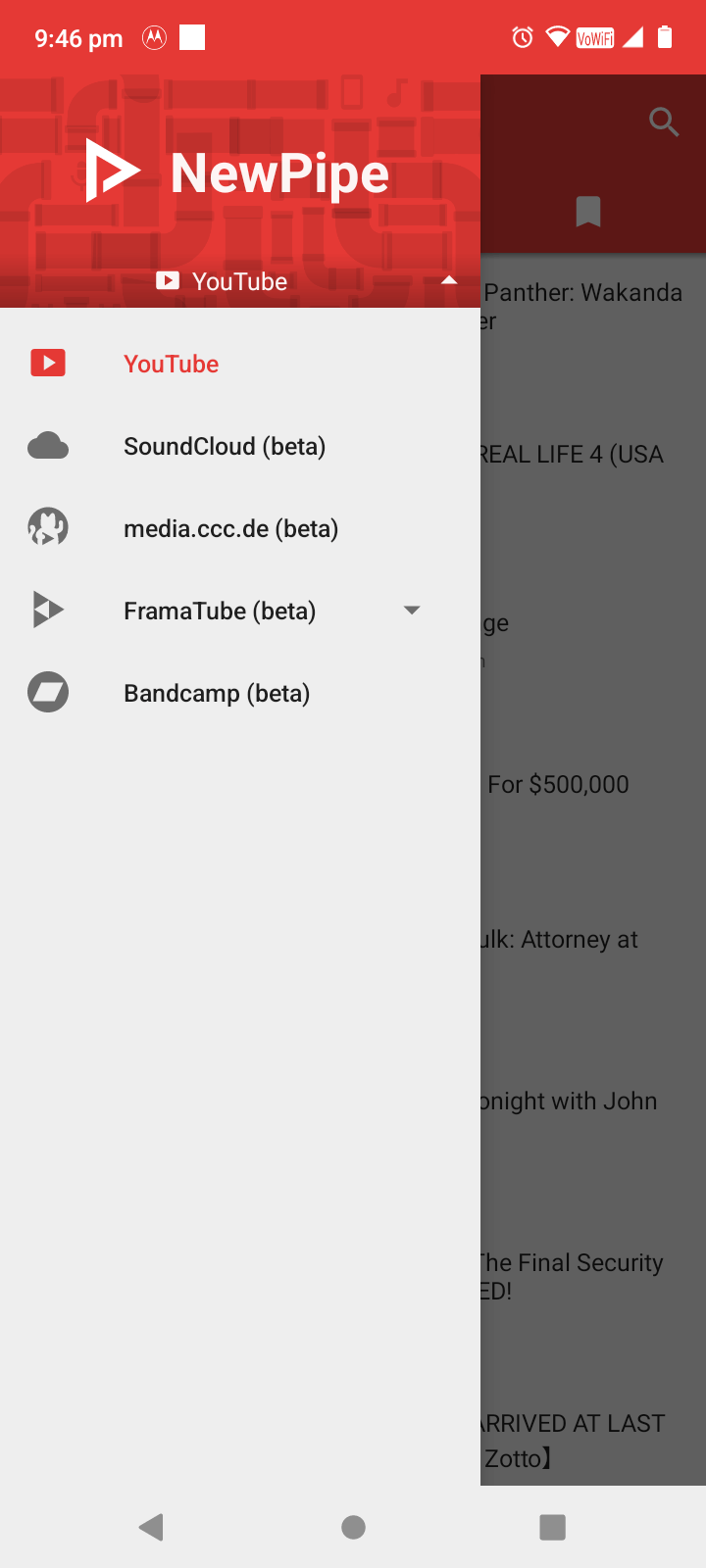Pick Bandcamp (beta) from services

click(217, 693)
